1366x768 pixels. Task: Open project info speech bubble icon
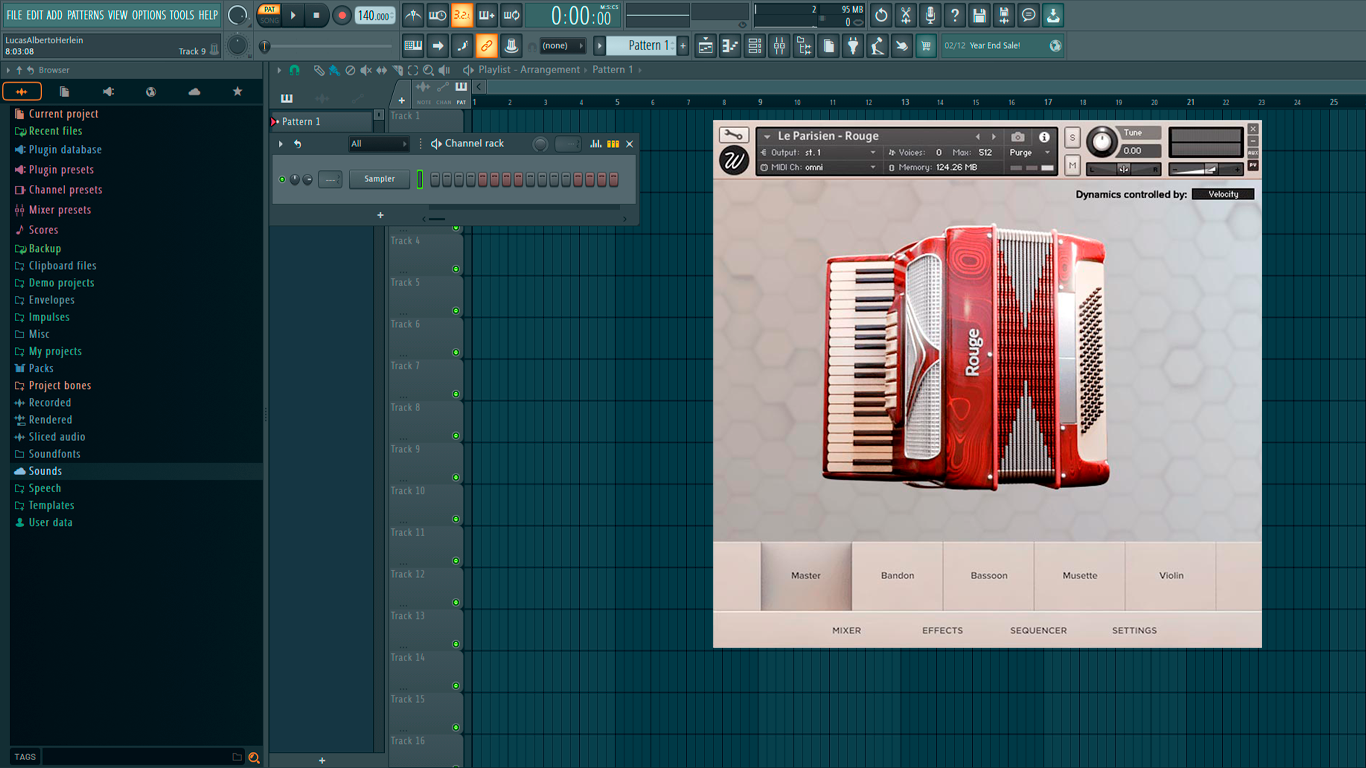(x=1029, y=15)
